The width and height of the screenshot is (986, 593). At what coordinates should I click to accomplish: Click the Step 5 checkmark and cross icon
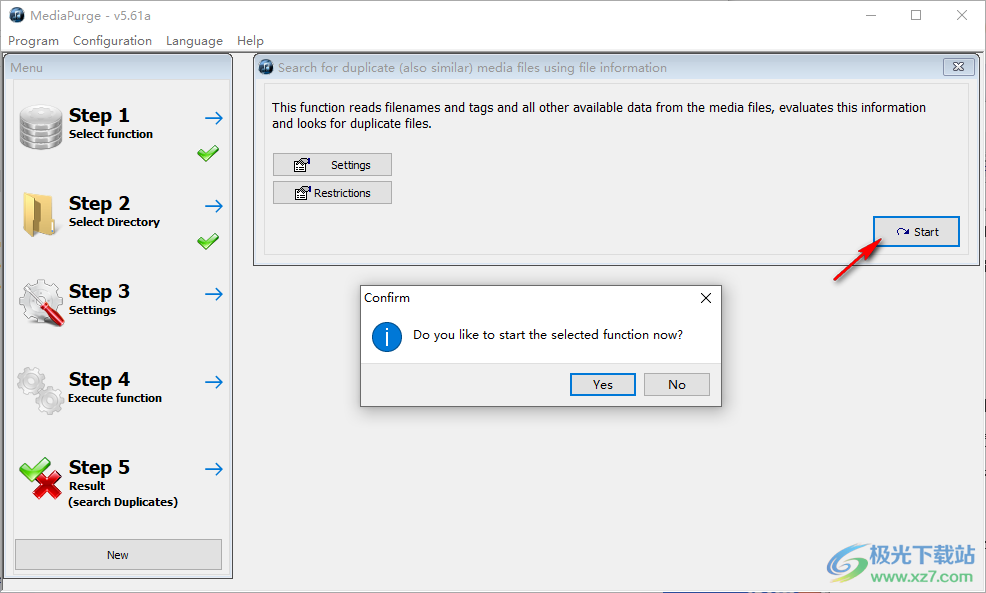point(40,478)
